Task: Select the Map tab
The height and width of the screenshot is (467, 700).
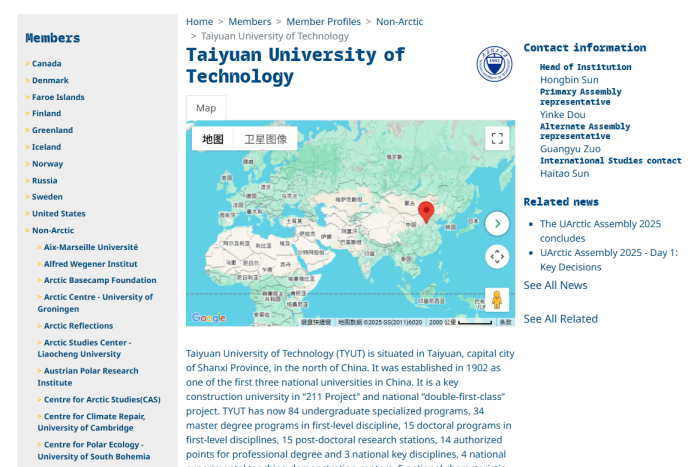Action: (x=206, y=108)
